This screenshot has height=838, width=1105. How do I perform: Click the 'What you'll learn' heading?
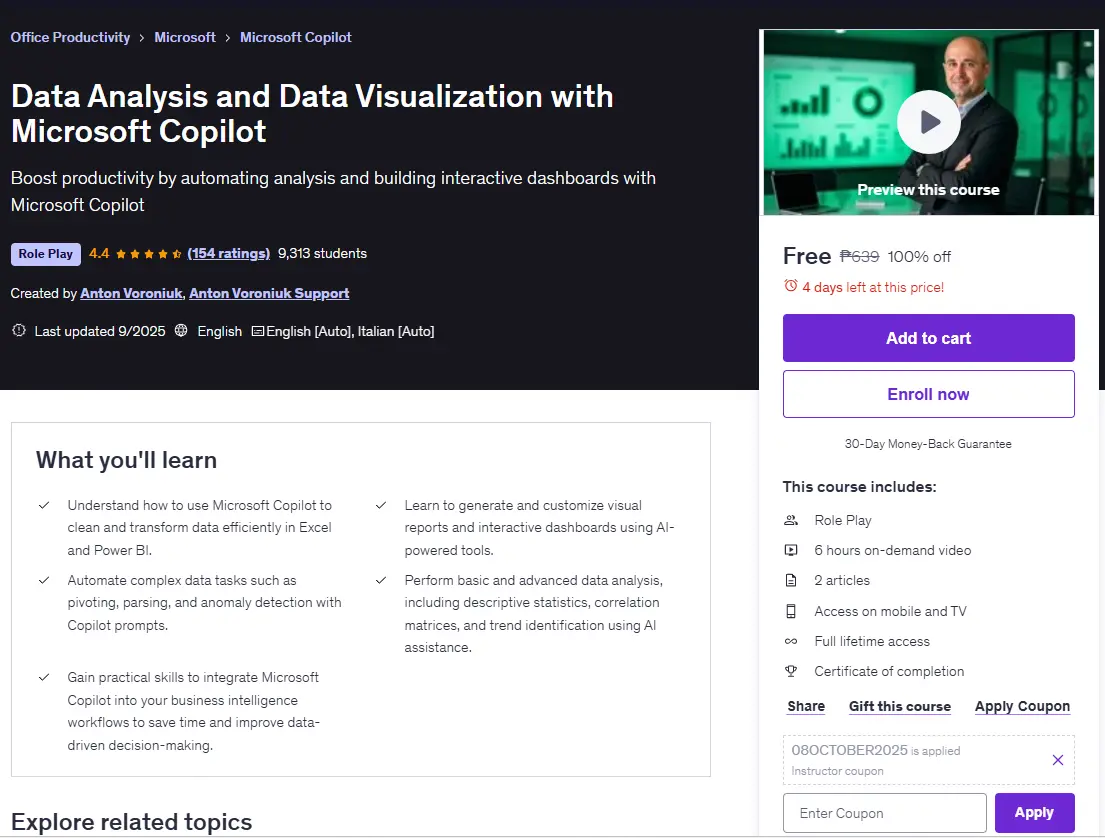[127, 460]
